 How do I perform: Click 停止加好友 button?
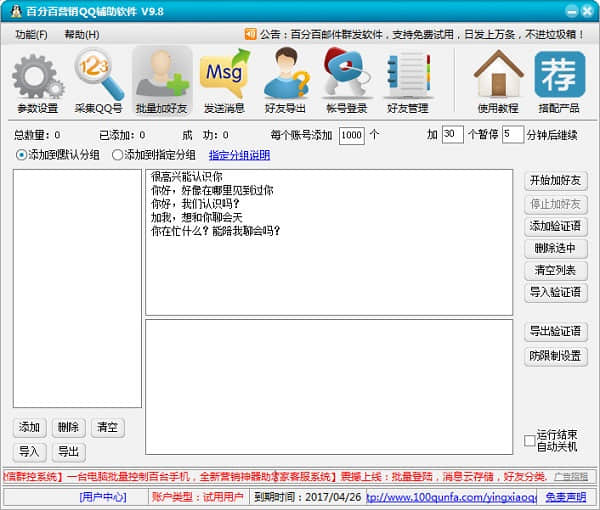click(556, 204)
